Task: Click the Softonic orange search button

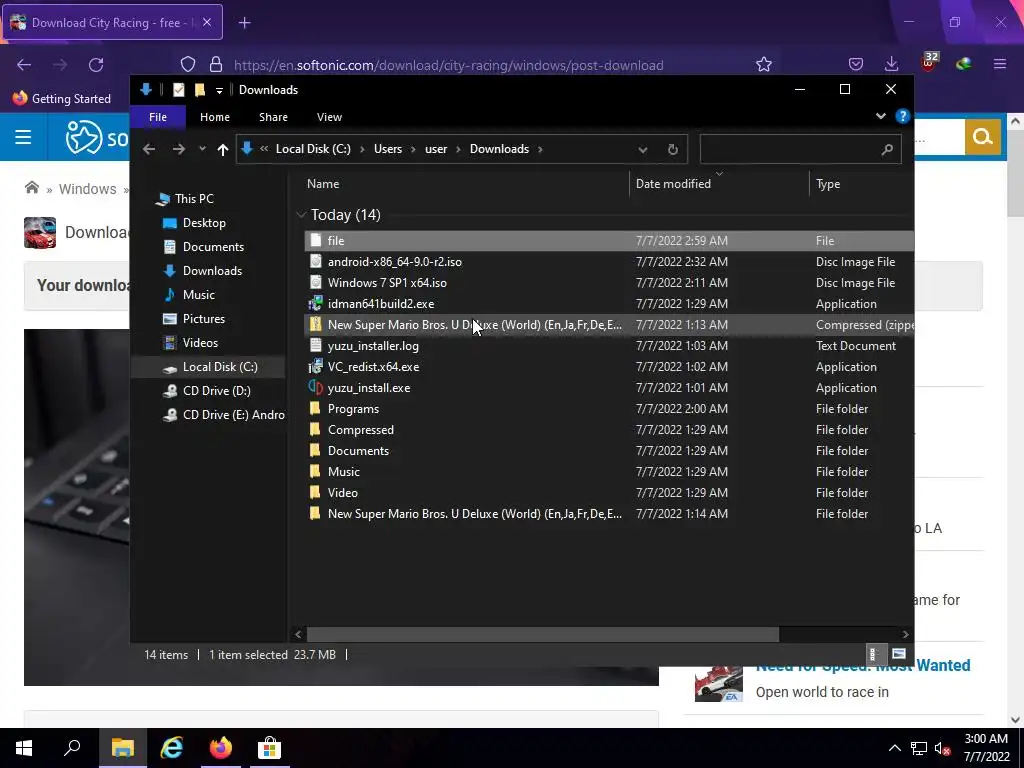Action: (x=982, y=136)
